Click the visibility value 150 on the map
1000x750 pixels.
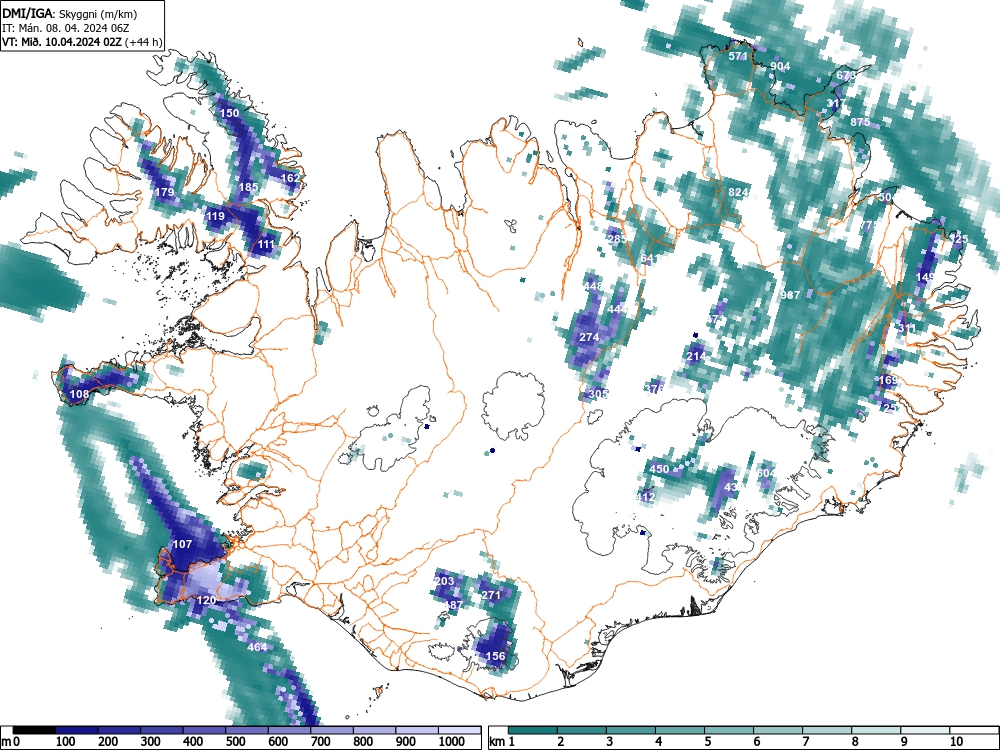click(x=229, y=113)
